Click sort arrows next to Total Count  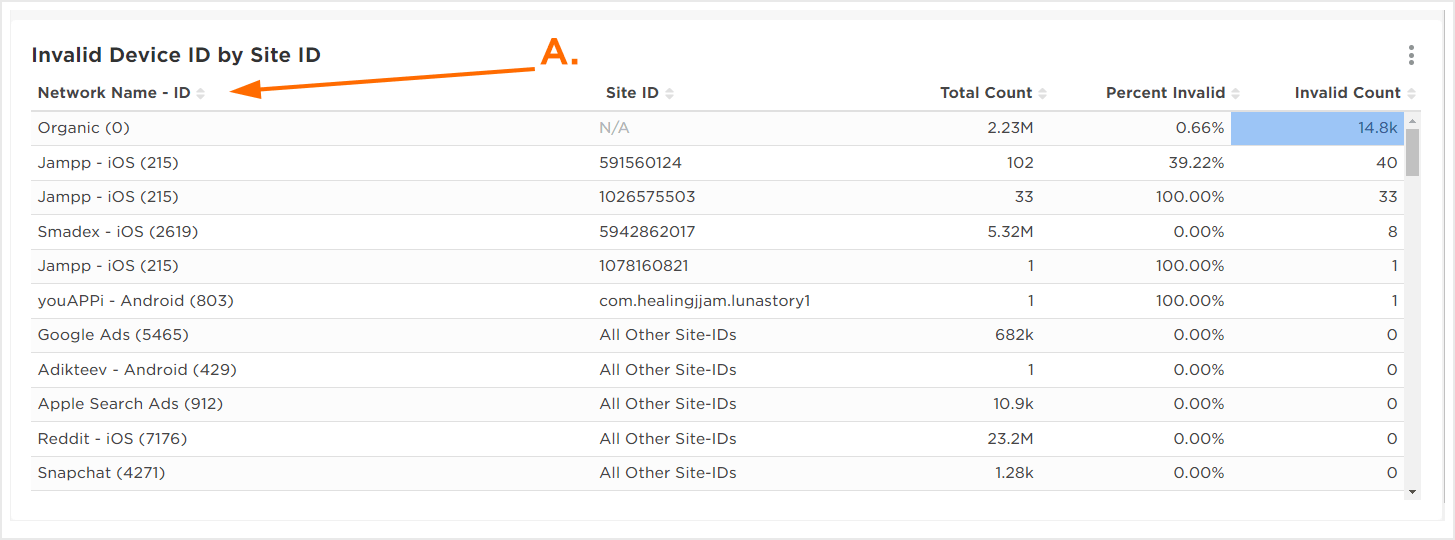1043,94
